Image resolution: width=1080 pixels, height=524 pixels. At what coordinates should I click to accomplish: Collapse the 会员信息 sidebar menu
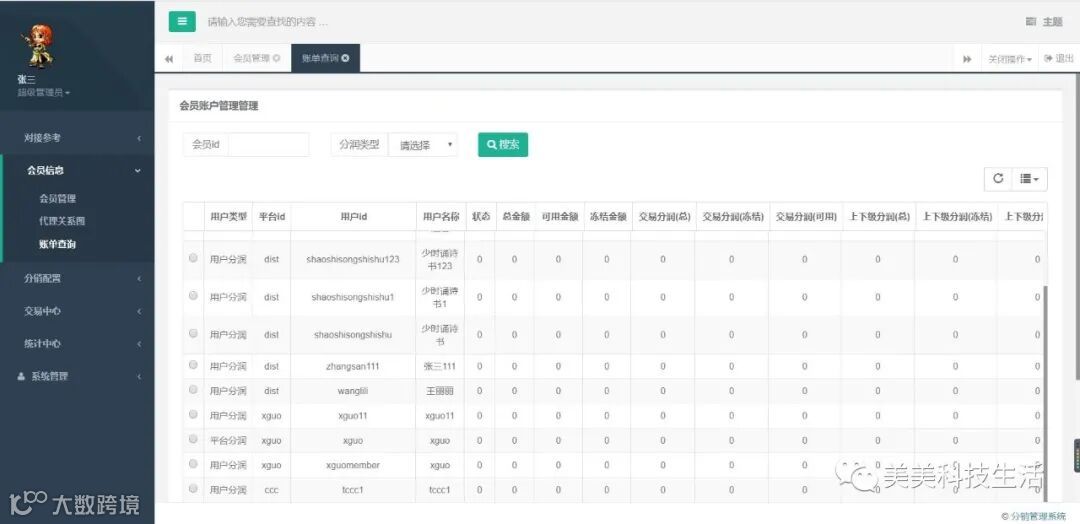pos(77,170)
